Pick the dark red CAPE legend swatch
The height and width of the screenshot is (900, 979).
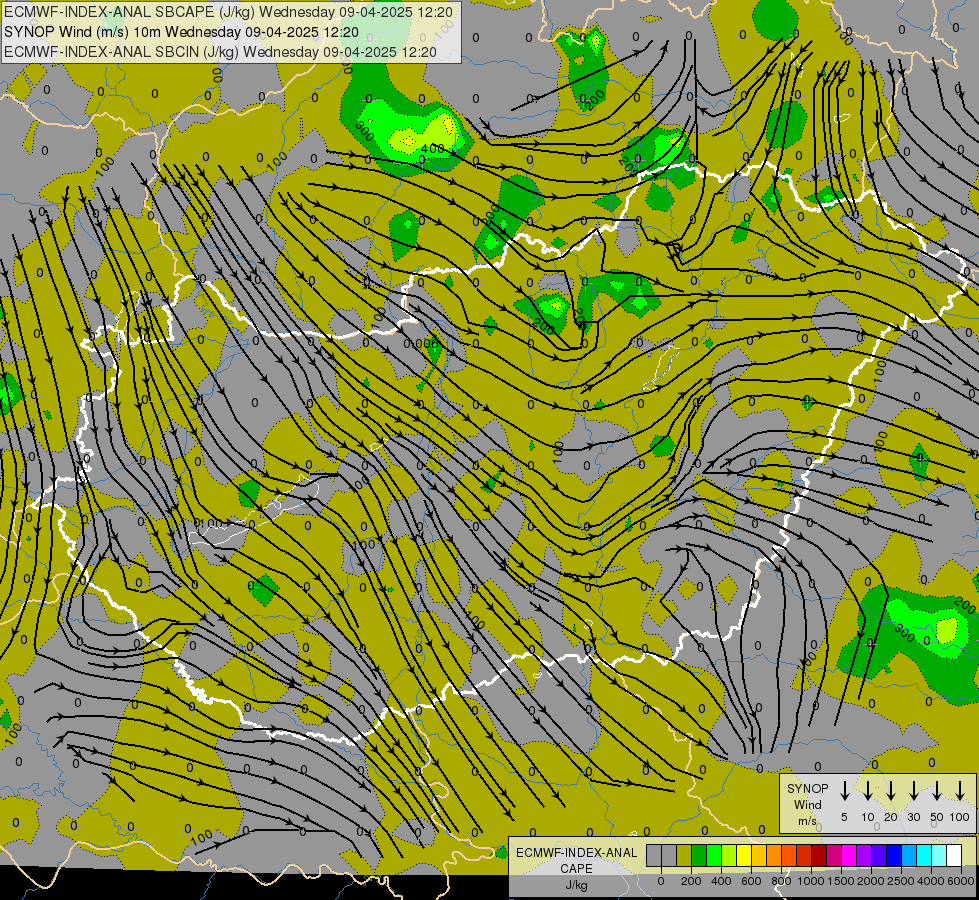pyautogui.click(x=819, y=855)
